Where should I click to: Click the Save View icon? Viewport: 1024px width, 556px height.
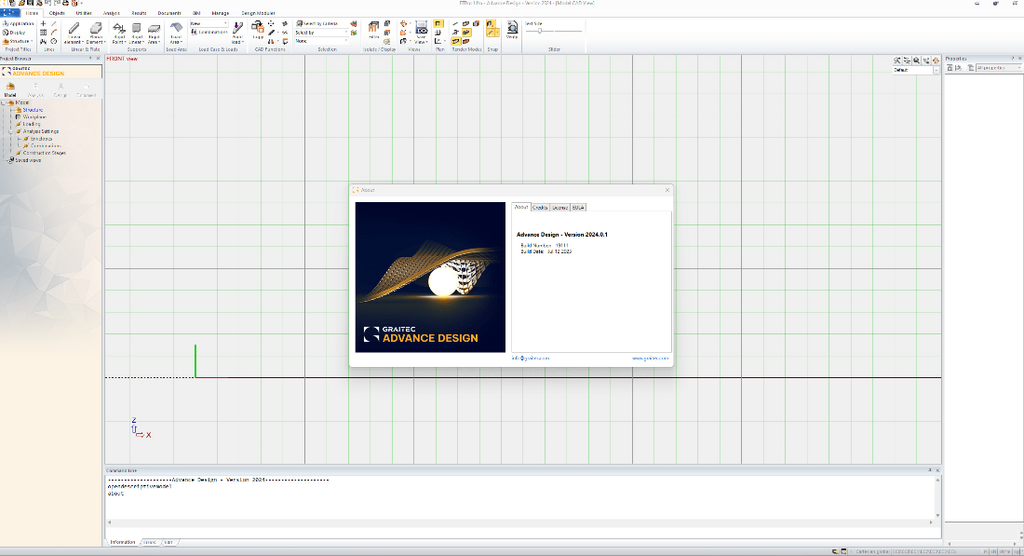[x=421, y=27]
